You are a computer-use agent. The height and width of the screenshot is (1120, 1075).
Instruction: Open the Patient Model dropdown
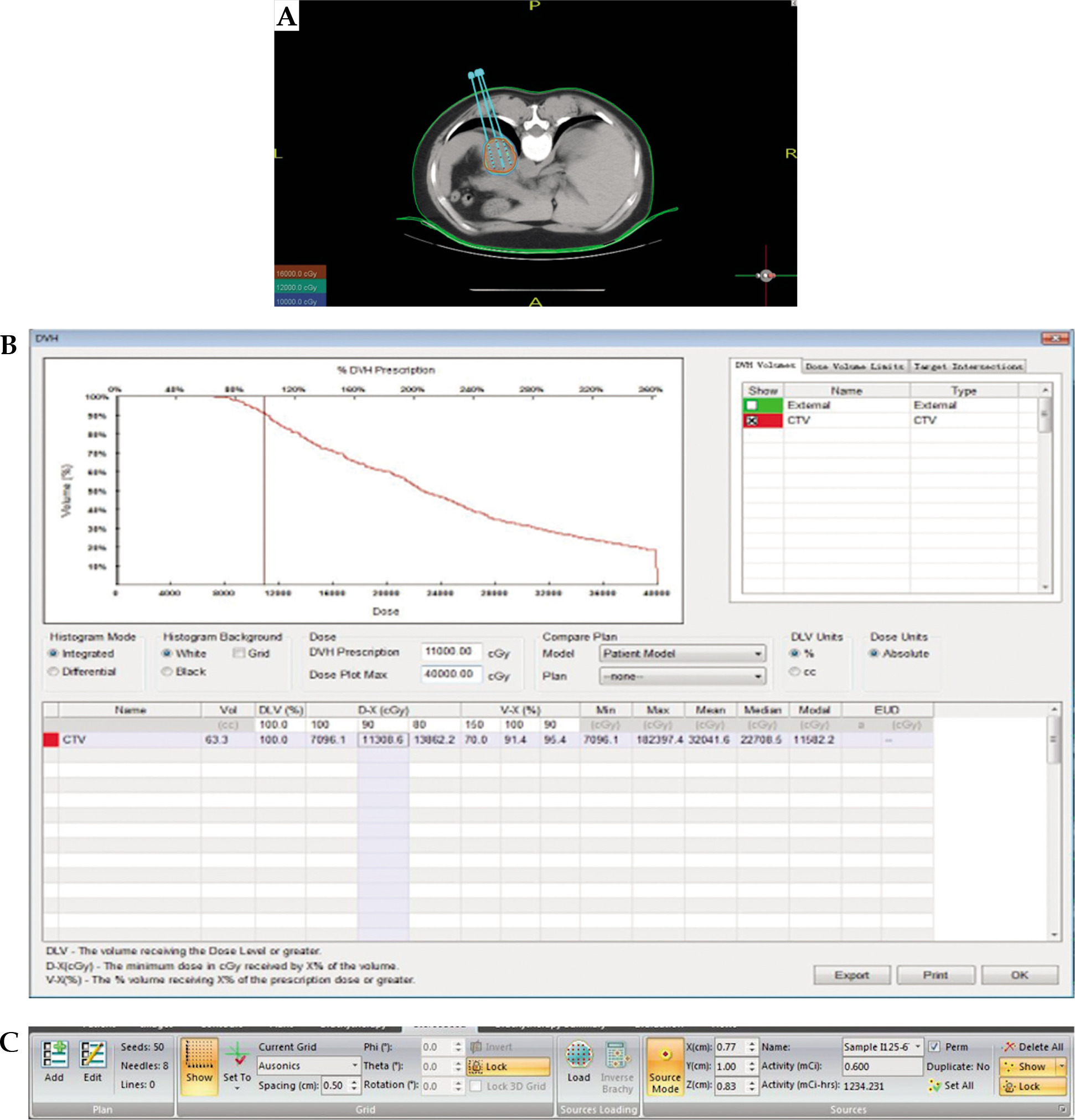click(757, 653)
